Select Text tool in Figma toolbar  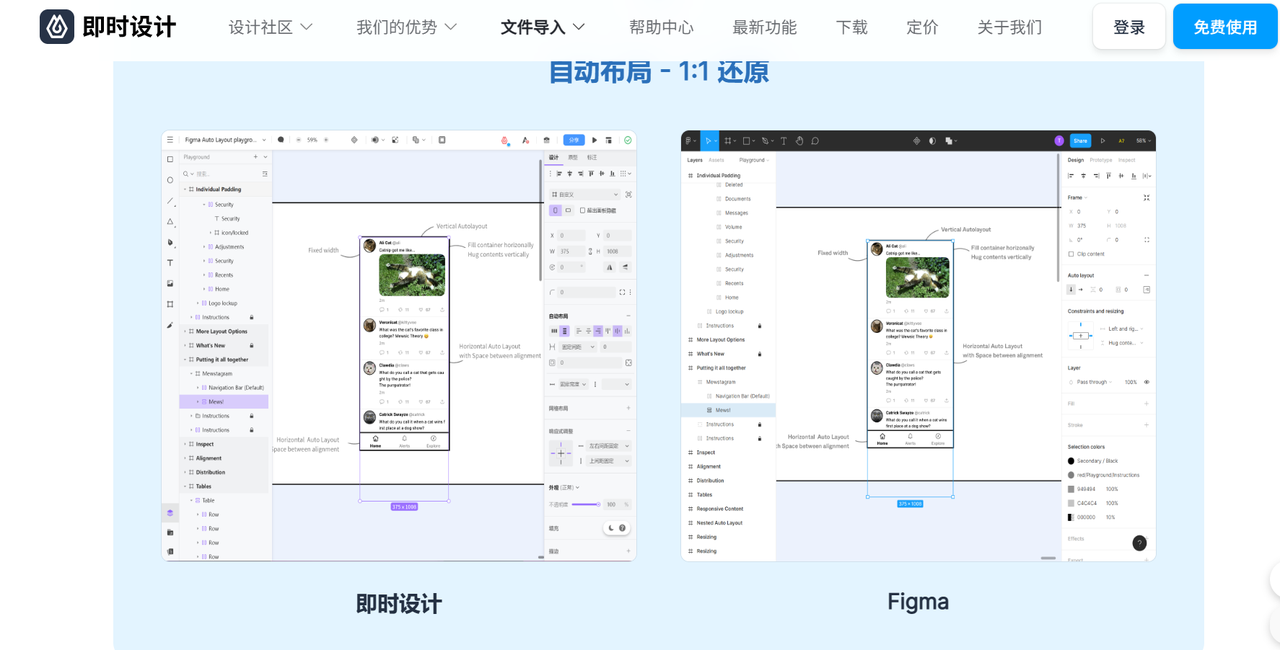tap(784, 141)
